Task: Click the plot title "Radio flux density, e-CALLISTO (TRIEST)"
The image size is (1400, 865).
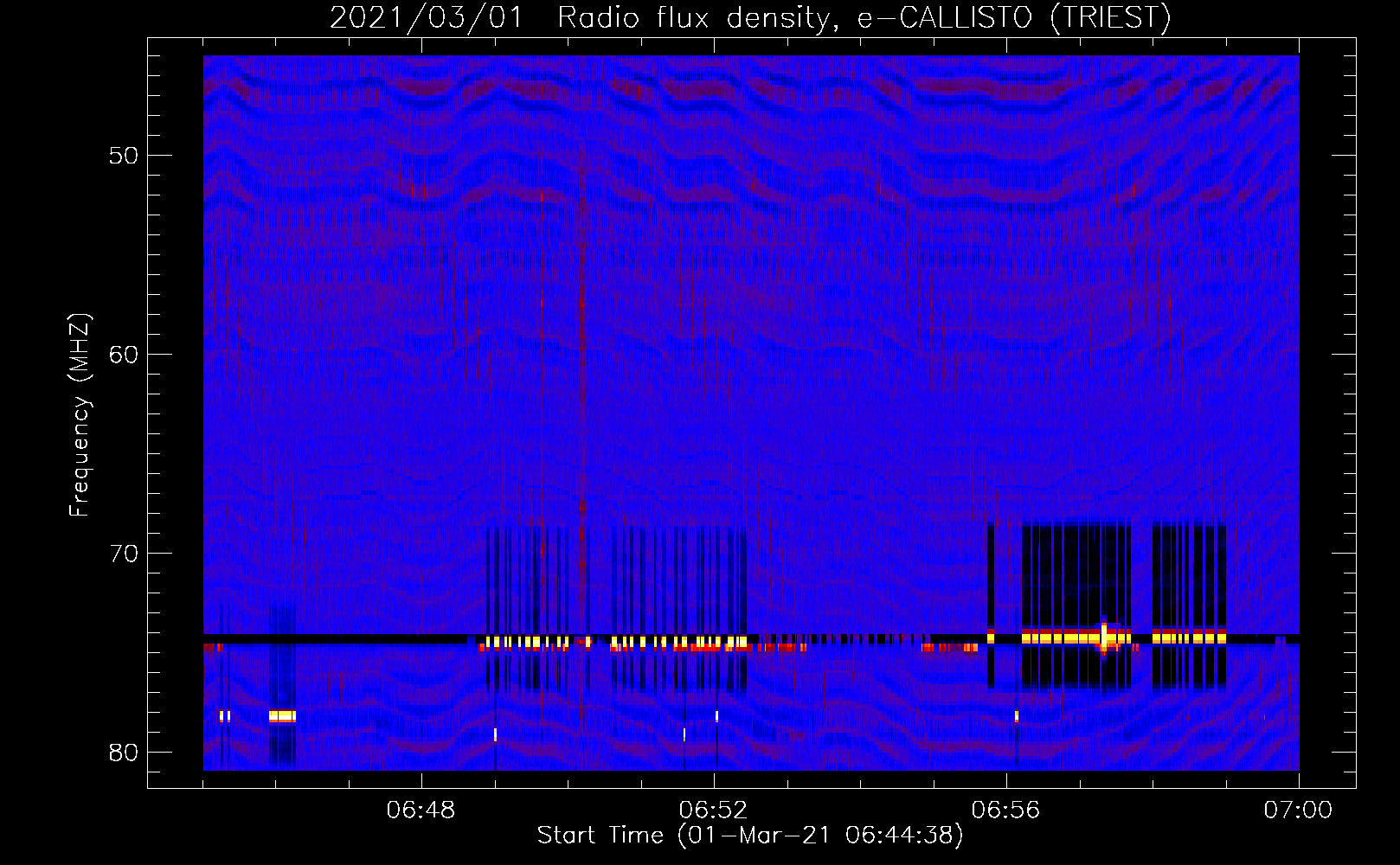Action: coord(864,17)
